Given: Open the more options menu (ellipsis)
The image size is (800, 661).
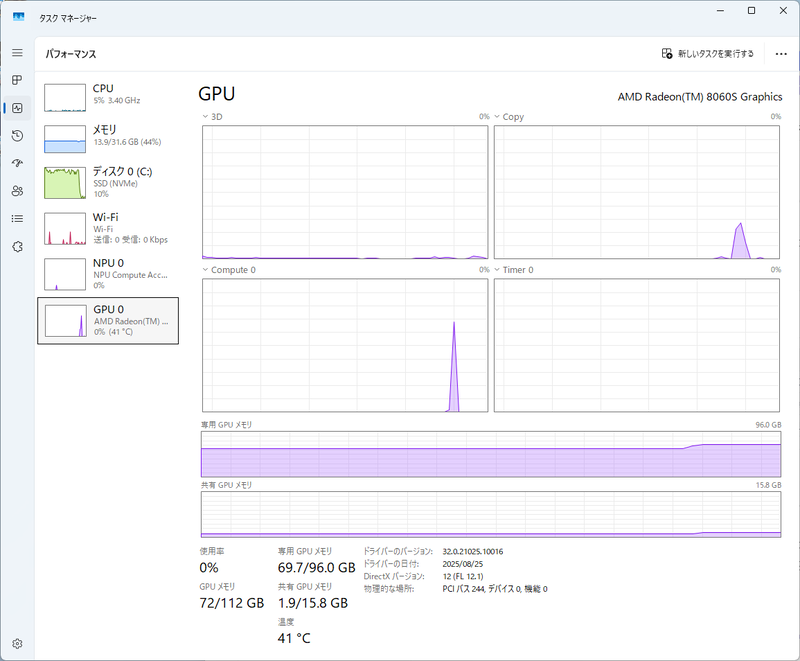Looking at the screenshot, I should (x=781, y=53).
